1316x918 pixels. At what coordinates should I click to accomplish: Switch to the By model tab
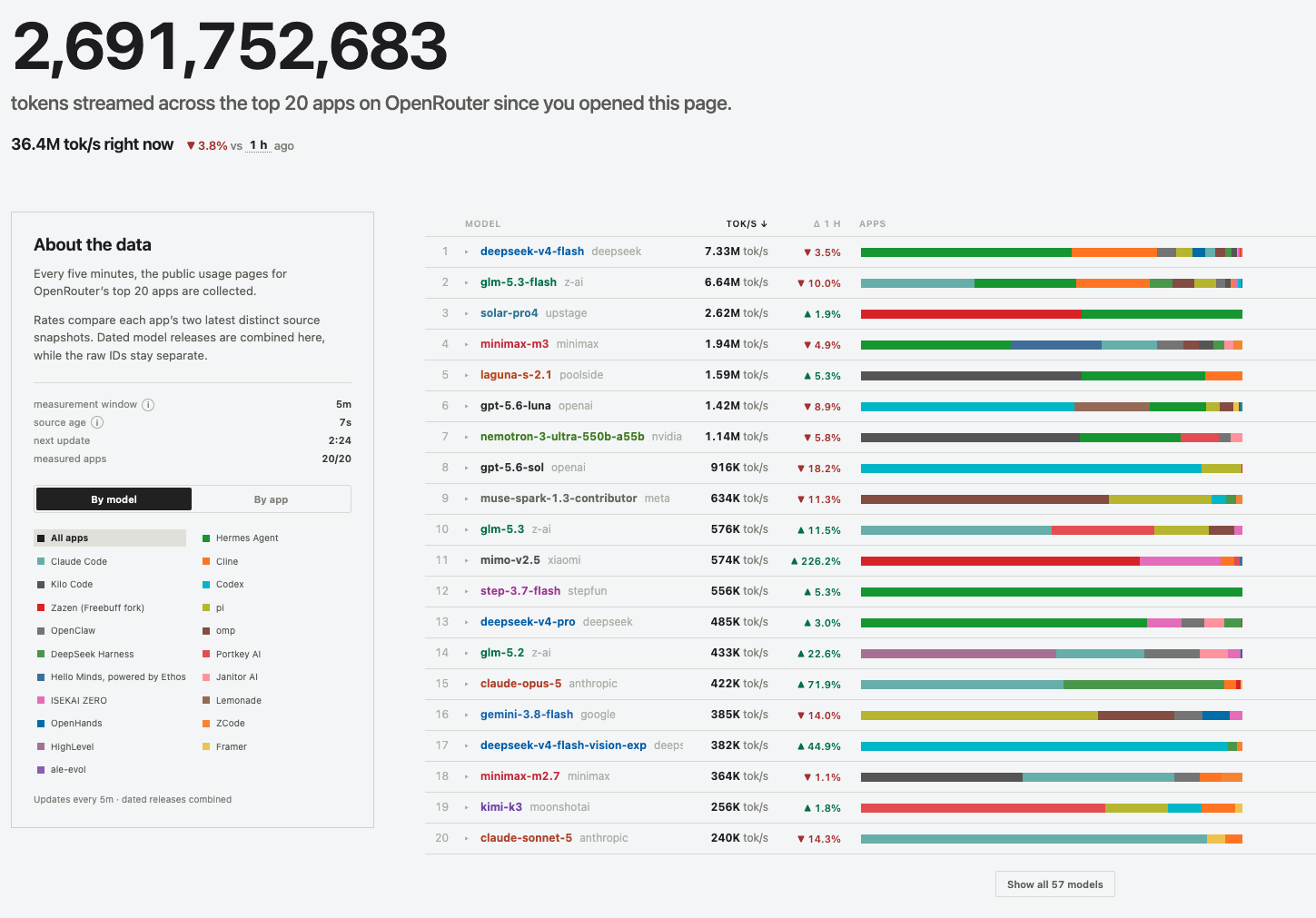tap(114, 499)
